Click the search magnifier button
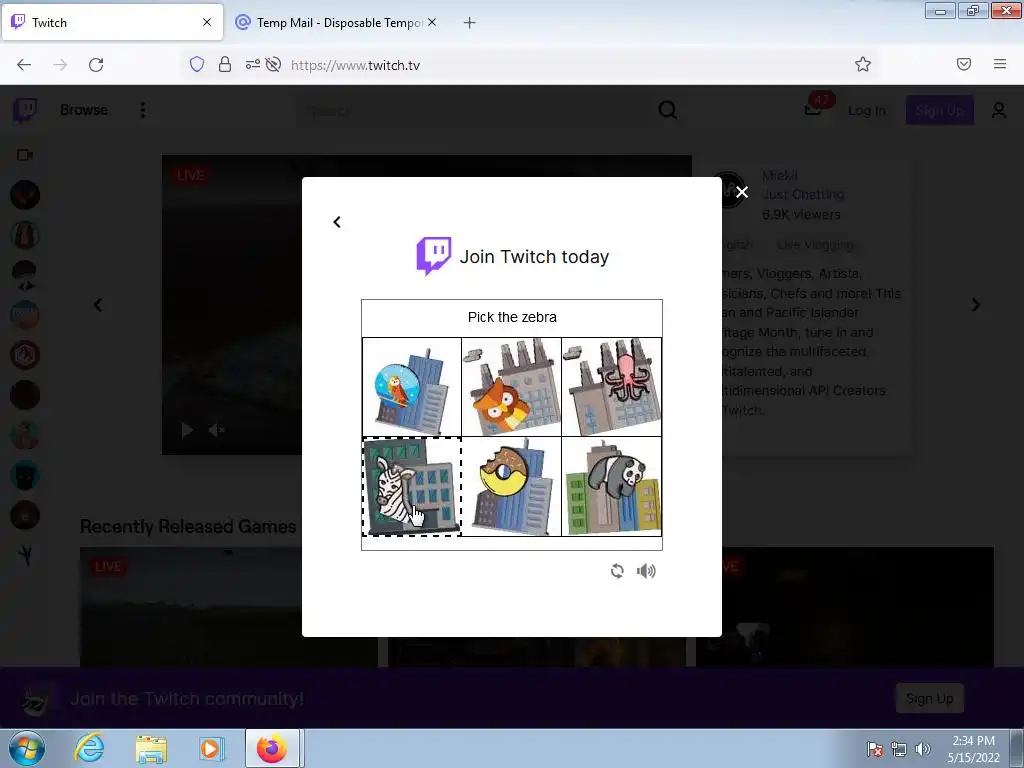1024x768 pixels. pyautogui.click(x=667, y=110)
